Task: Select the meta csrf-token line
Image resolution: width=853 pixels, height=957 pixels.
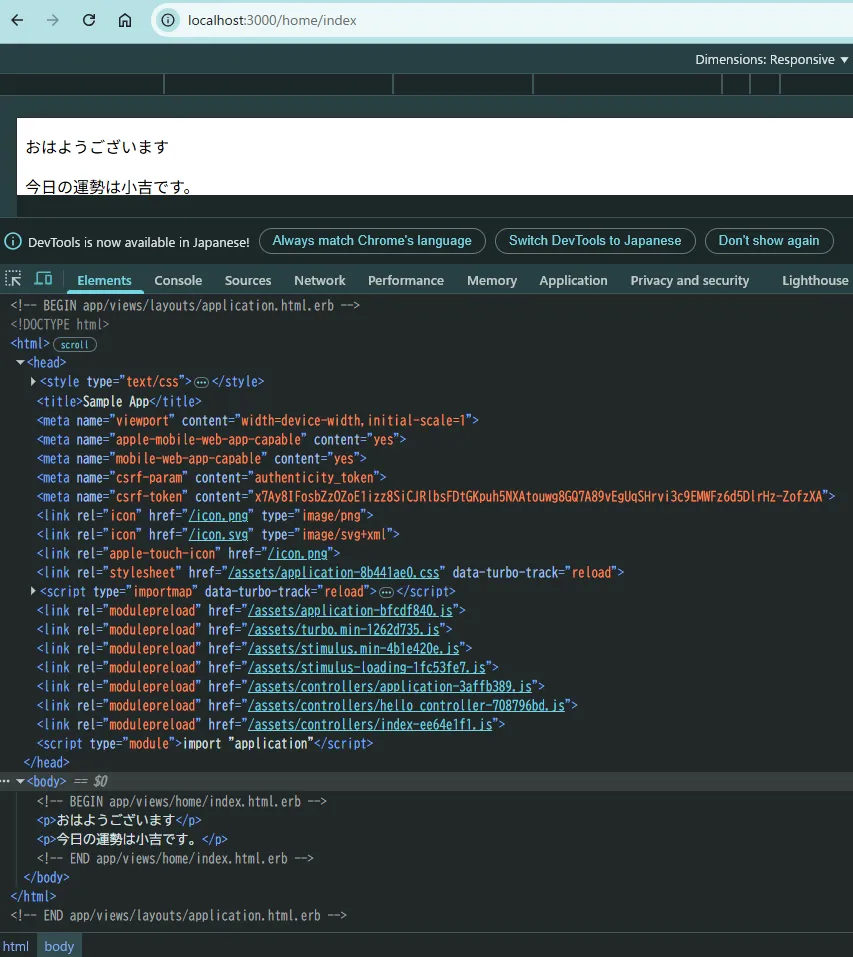Action: click(x=436, y=496)
